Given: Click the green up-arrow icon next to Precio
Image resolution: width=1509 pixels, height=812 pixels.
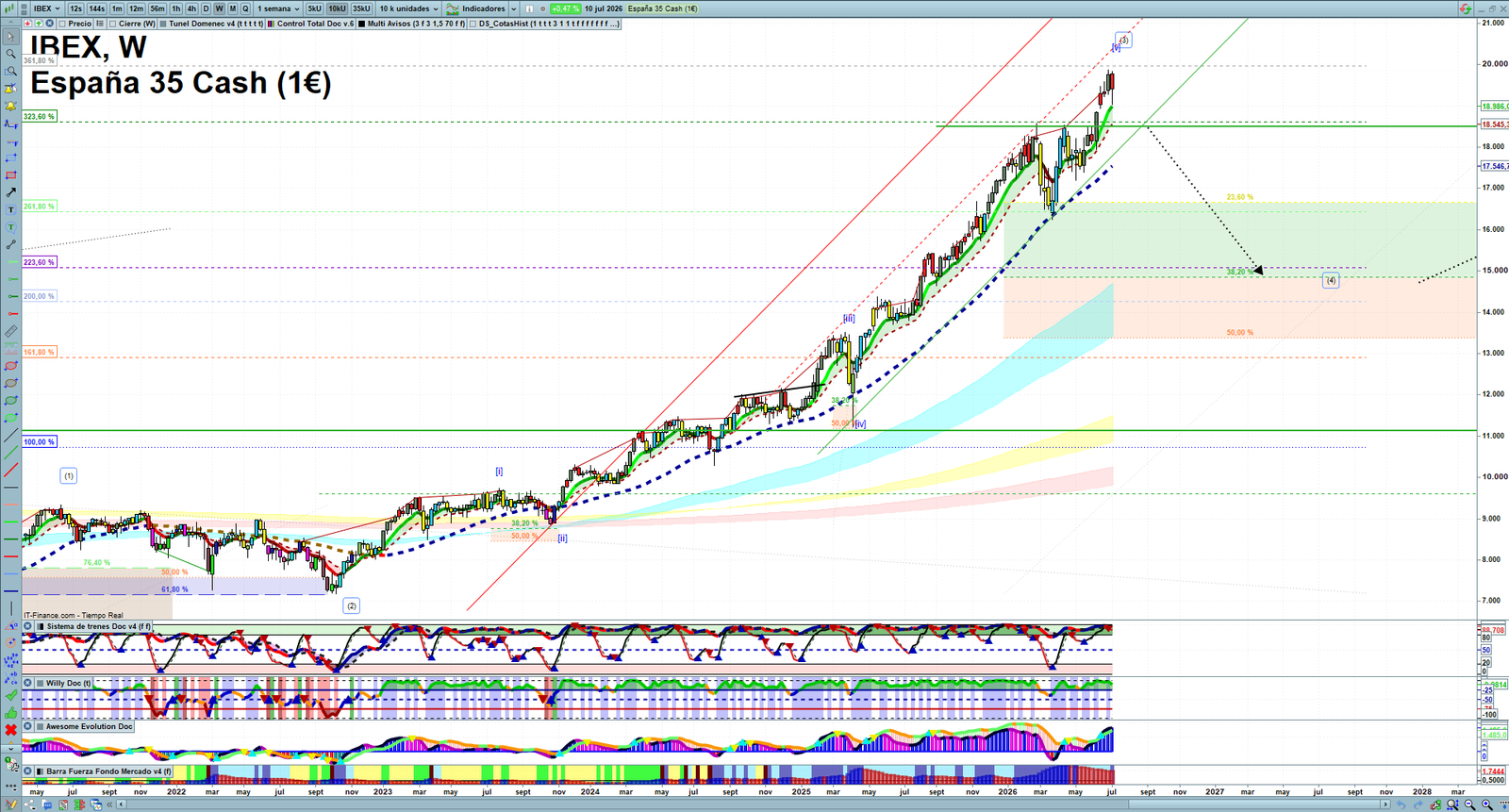Looking at the screenshot, I should click(39, 24).
